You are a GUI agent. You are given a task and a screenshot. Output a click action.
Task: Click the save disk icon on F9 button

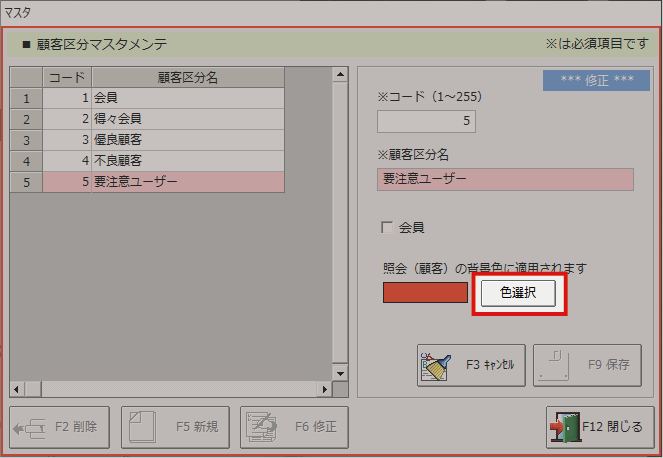point(554,365)
